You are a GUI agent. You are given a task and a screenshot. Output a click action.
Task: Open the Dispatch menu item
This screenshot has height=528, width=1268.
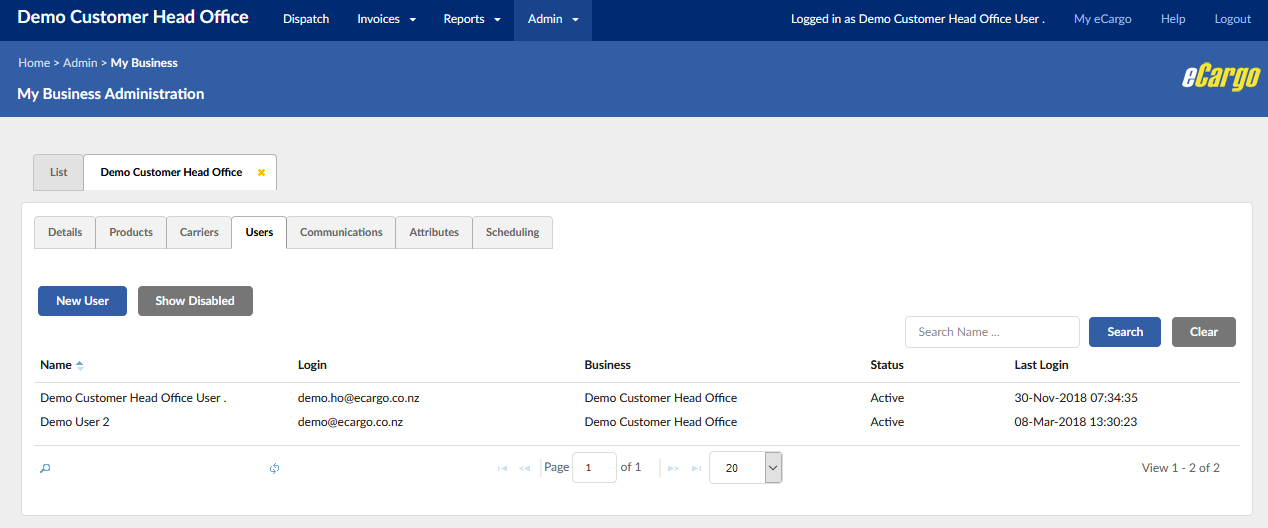pos(306,20)
